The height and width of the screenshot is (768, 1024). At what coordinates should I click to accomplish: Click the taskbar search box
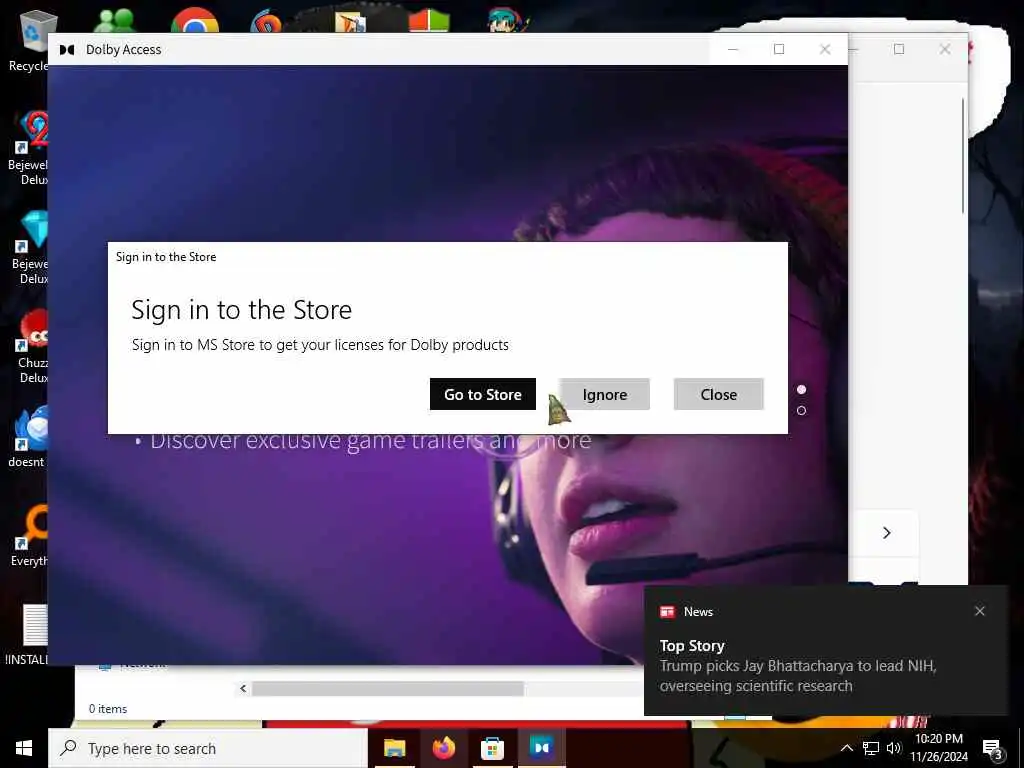tap(208, 748)
